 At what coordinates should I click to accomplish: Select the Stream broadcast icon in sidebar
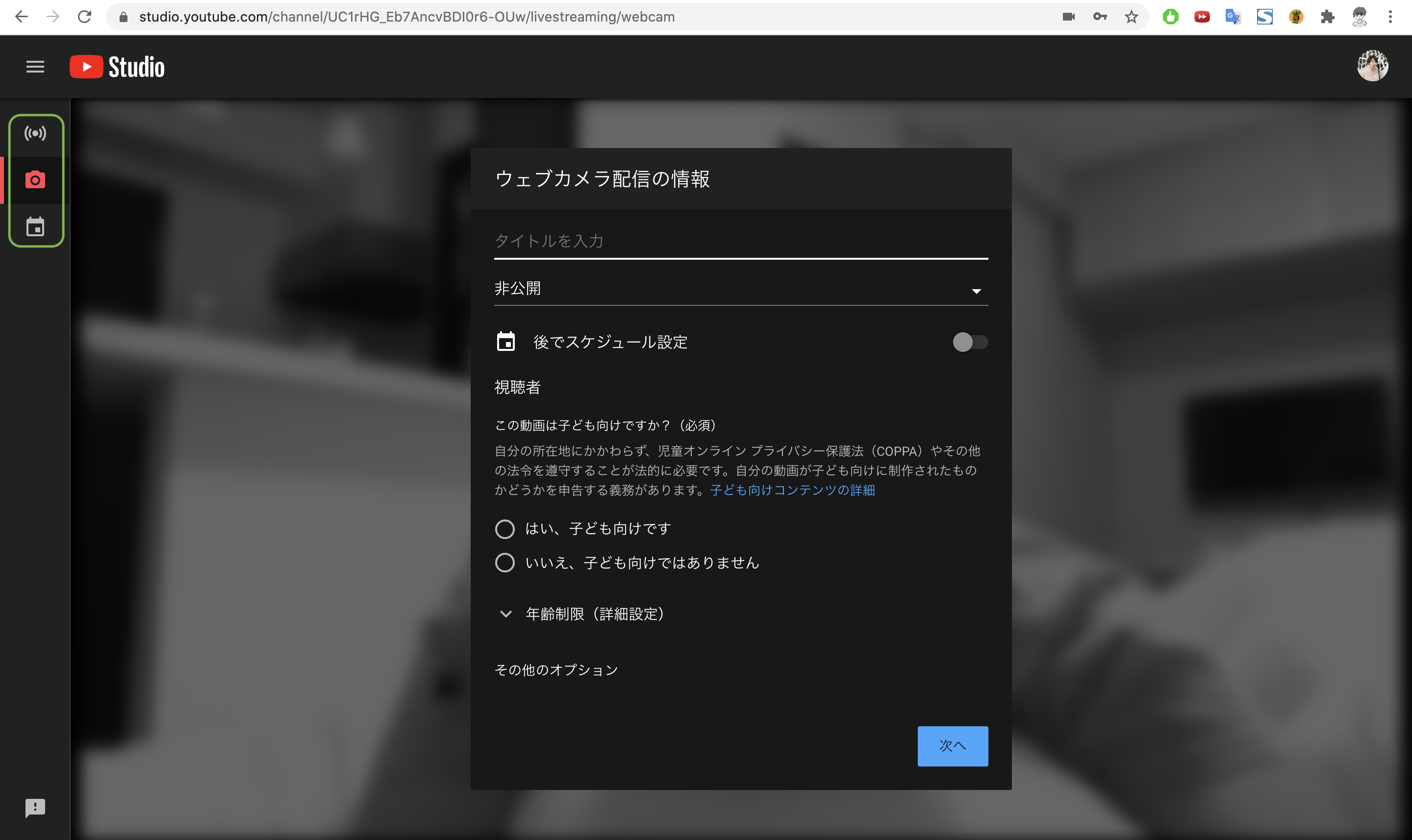pyautogui.click(x=35, y=134)
